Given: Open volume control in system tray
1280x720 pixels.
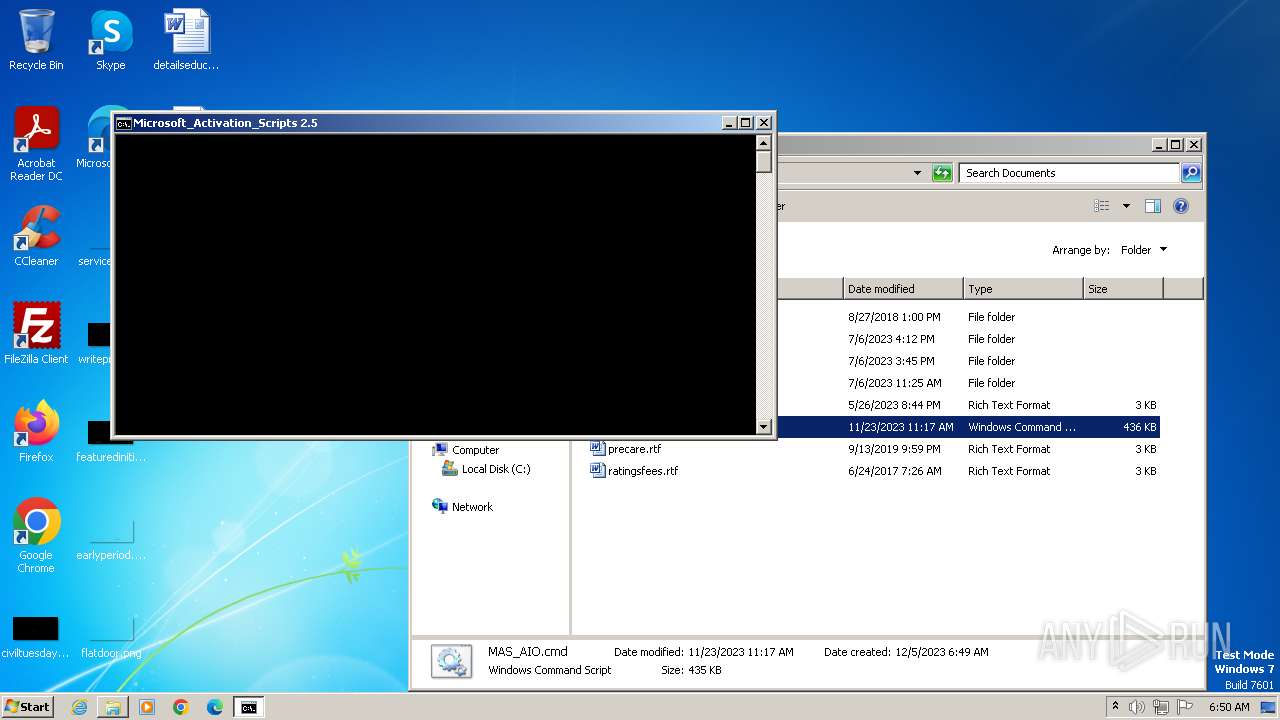Looking at the screenshot, I should [1137, 707].
